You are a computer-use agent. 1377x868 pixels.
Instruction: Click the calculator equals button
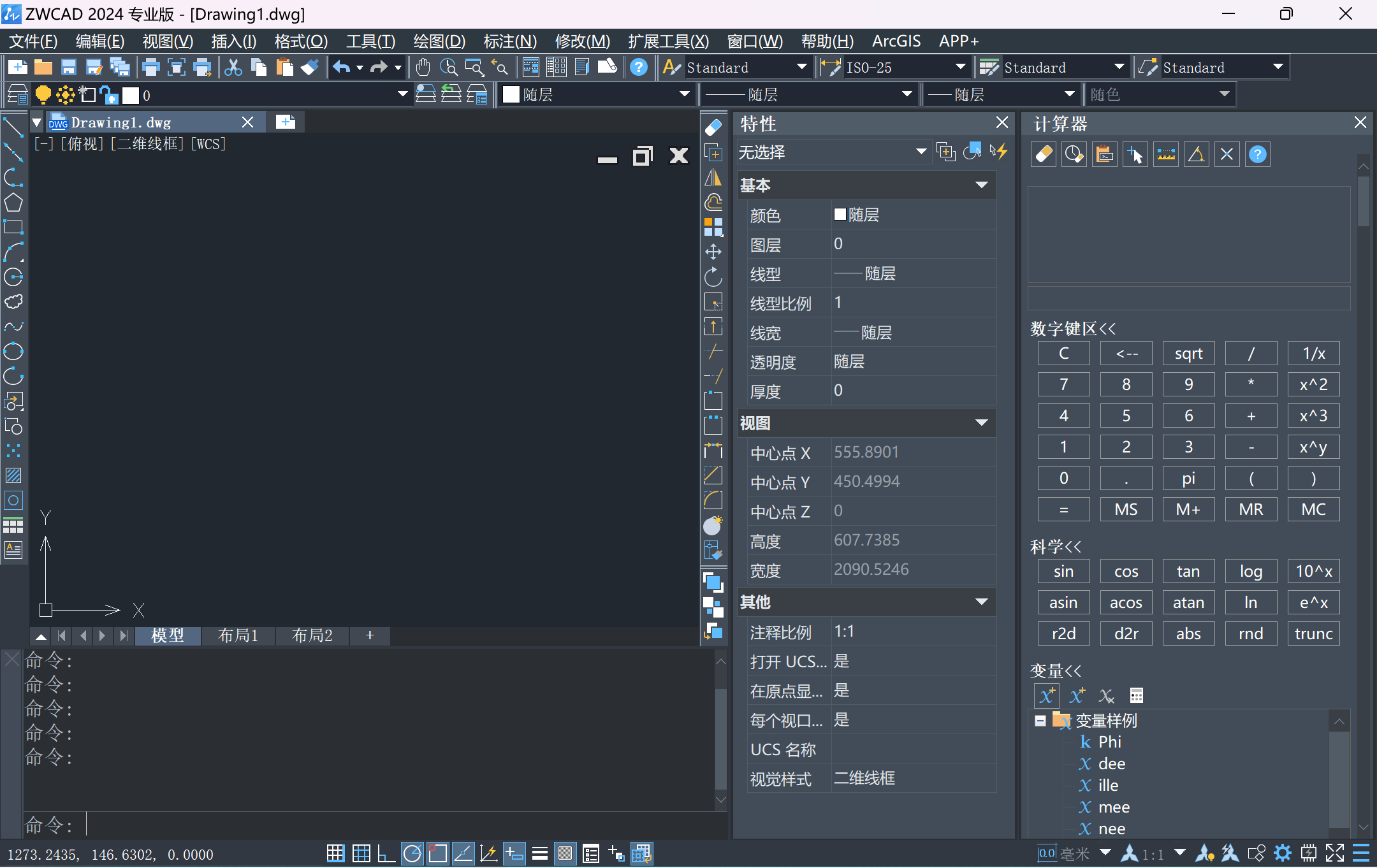pos(1063,510)
